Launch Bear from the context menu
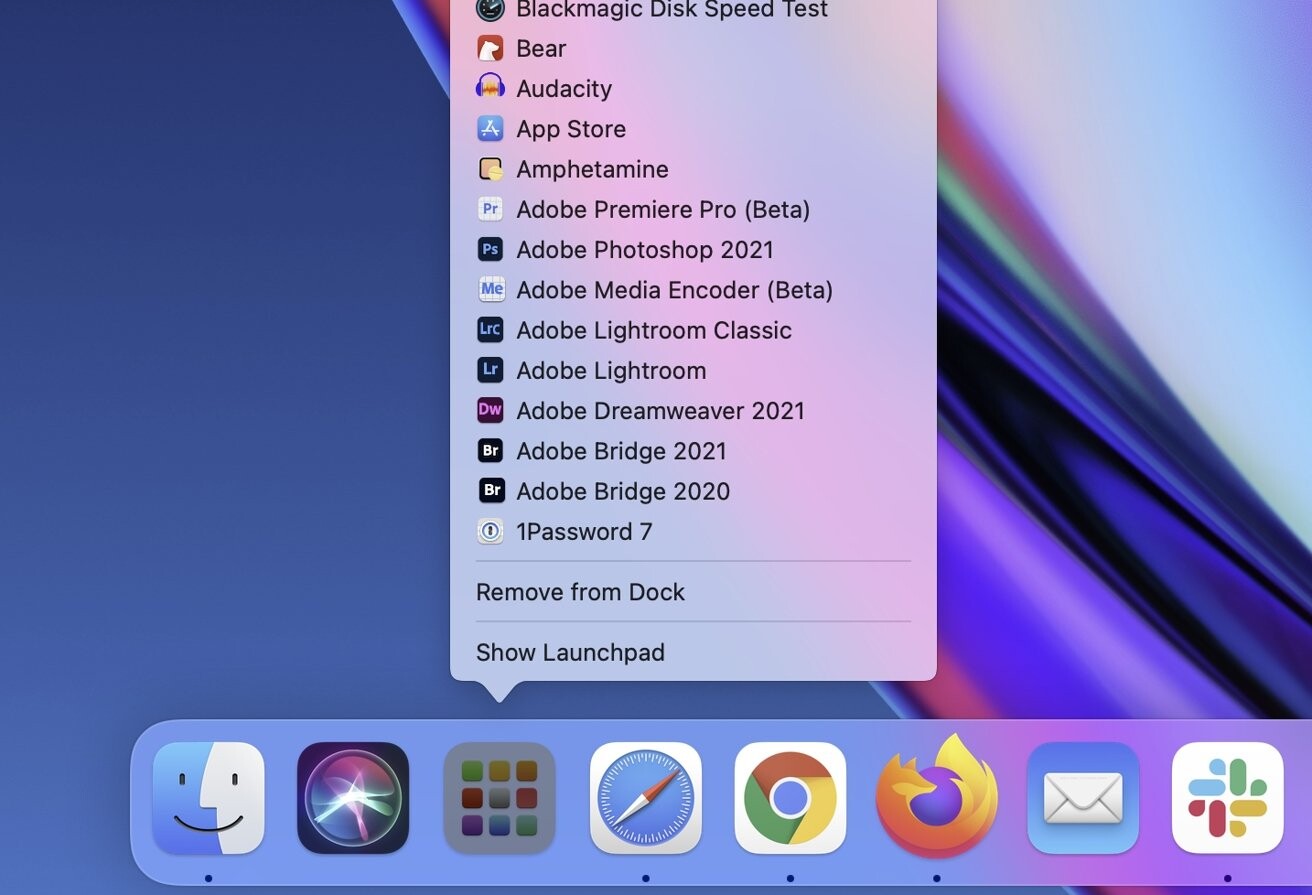1312x895 pixels. (x=540, y=48)
